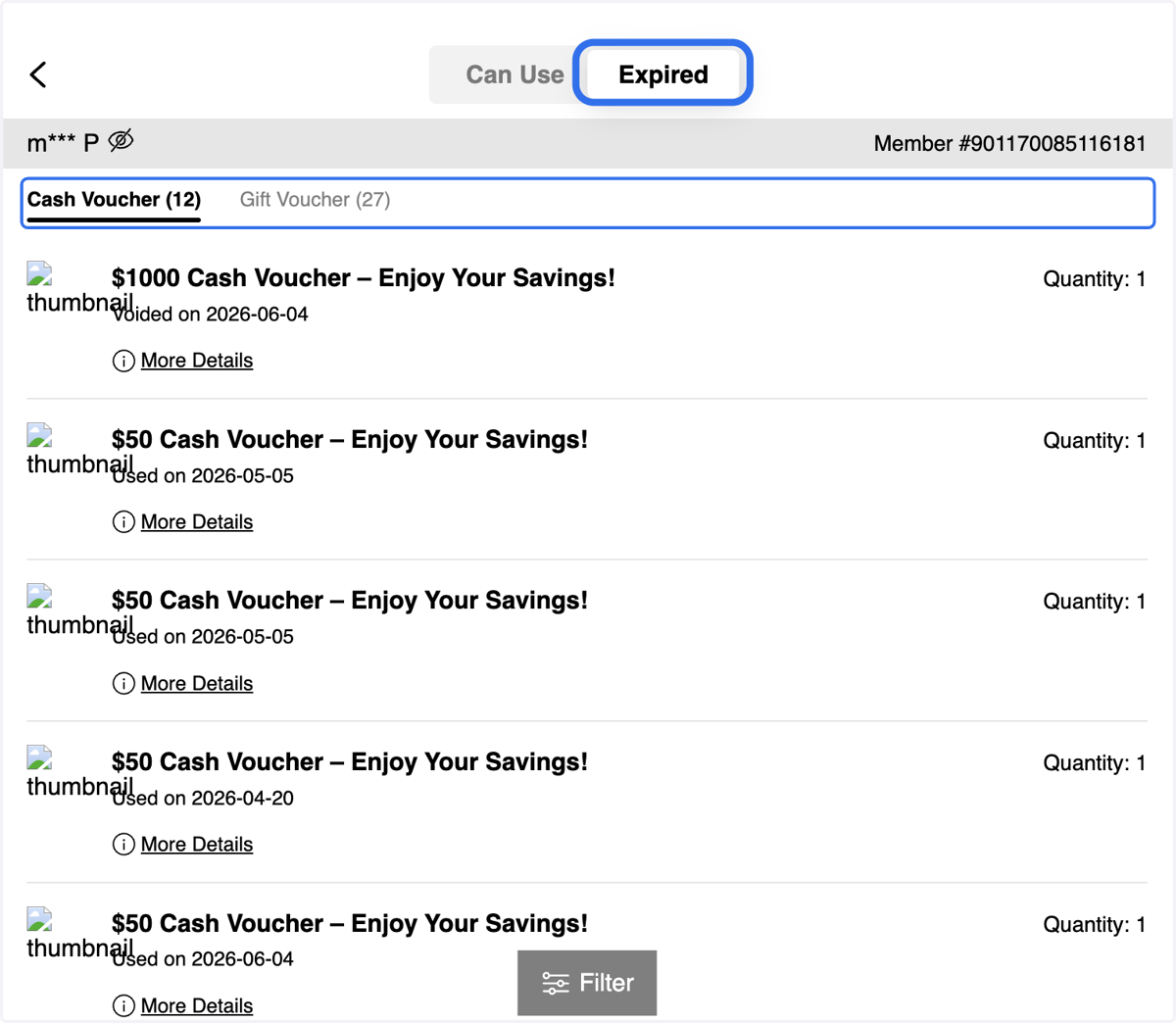1176x1023 pixels.
Task: Select $50 voucher title used on 2026-04-20
Action: 350,762
